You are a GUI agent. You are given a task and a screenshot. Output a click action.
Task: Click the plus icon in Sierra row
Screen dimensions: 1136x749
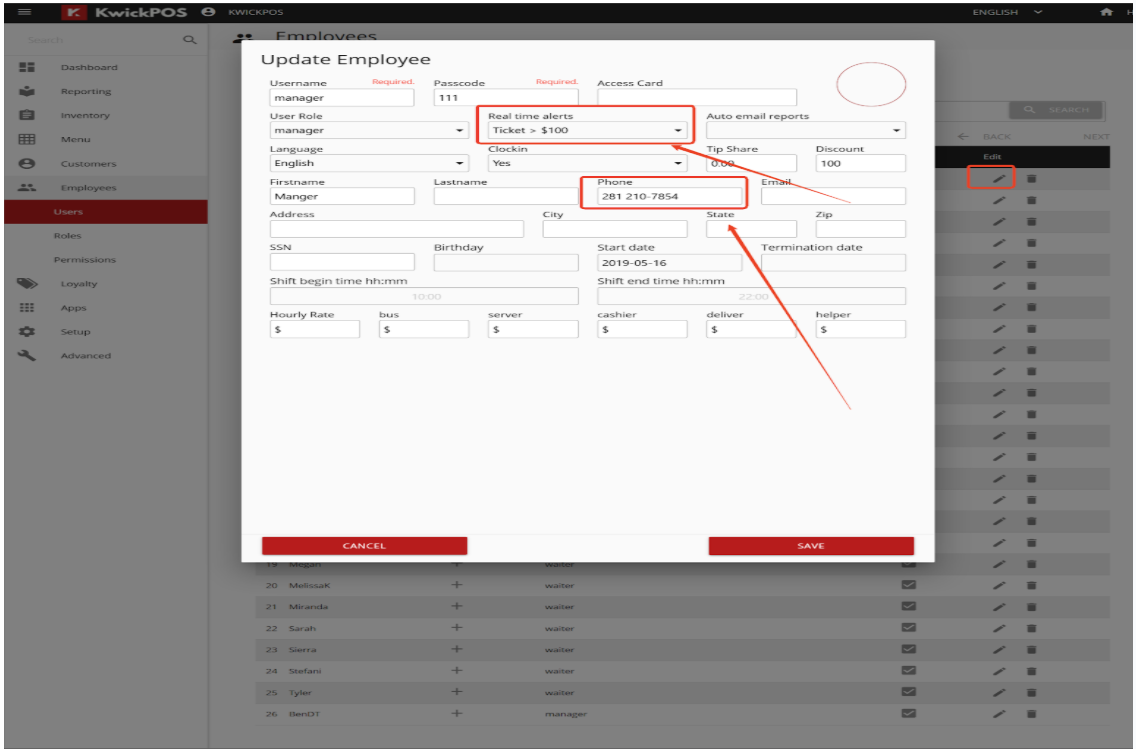click(x=456, y=649)
